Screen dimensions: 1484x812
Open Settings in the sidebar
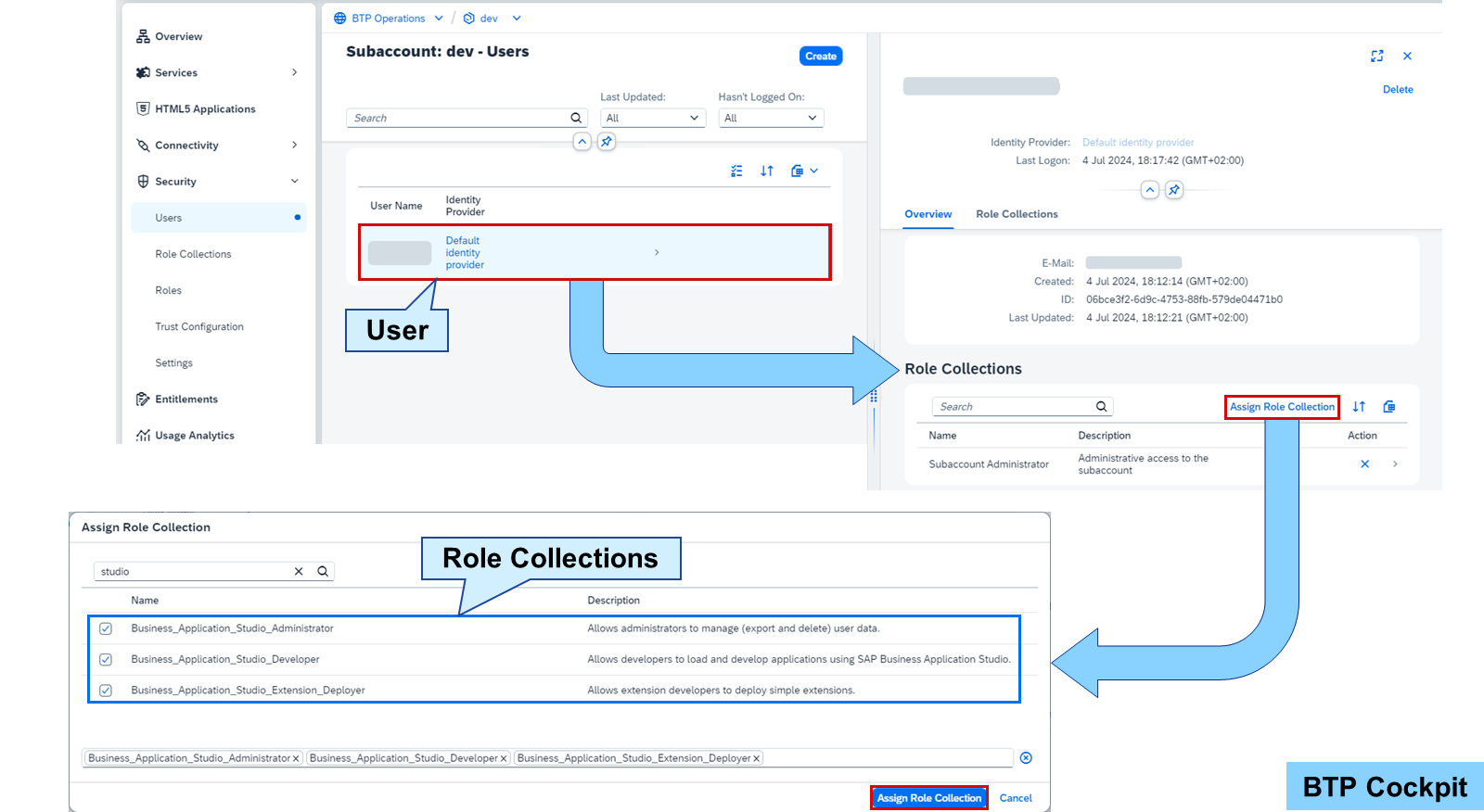coord(174,363)
